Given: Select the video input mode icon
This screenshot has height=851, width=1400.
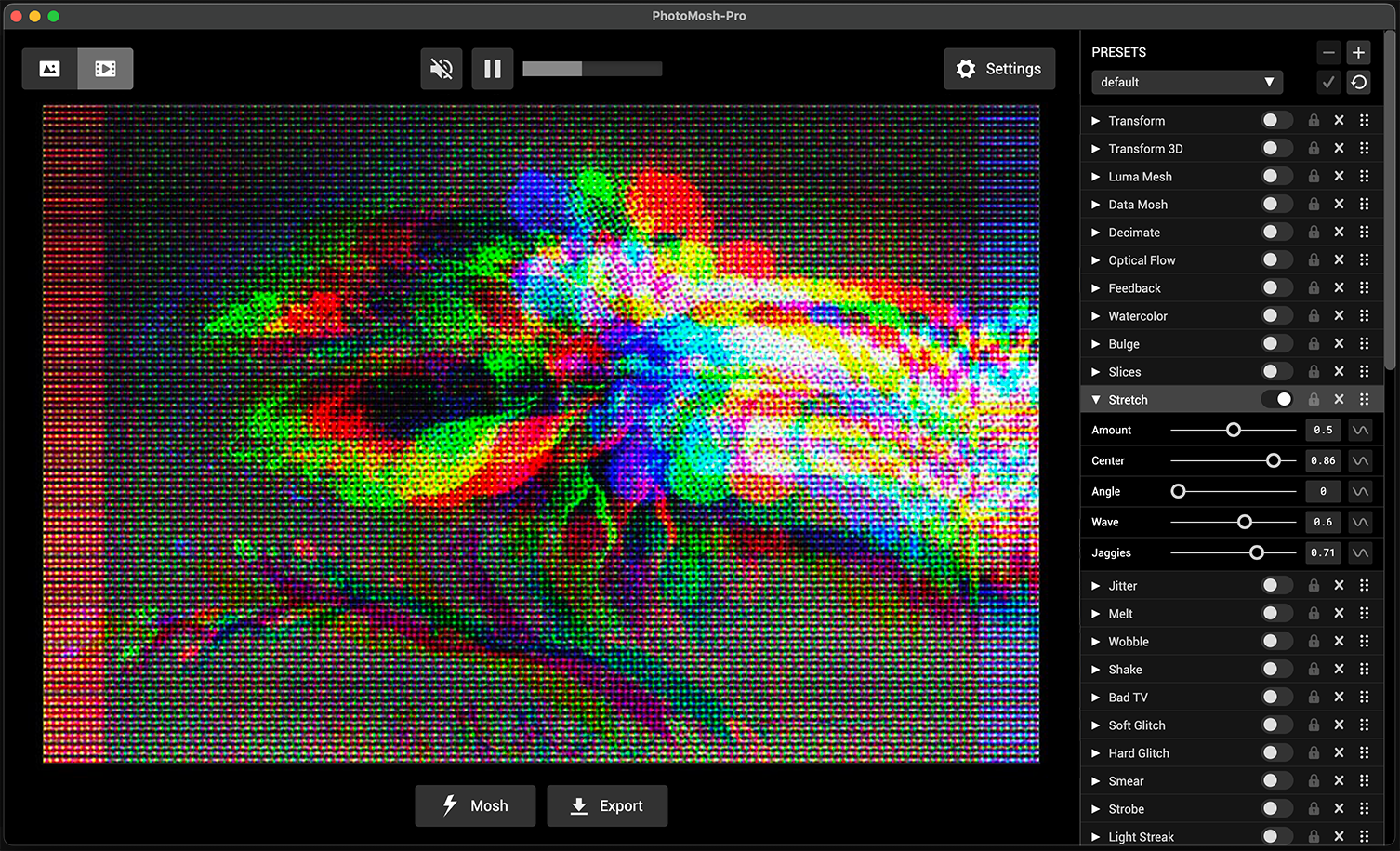Looking at the screenshot, I should click(x=105, y=68).
